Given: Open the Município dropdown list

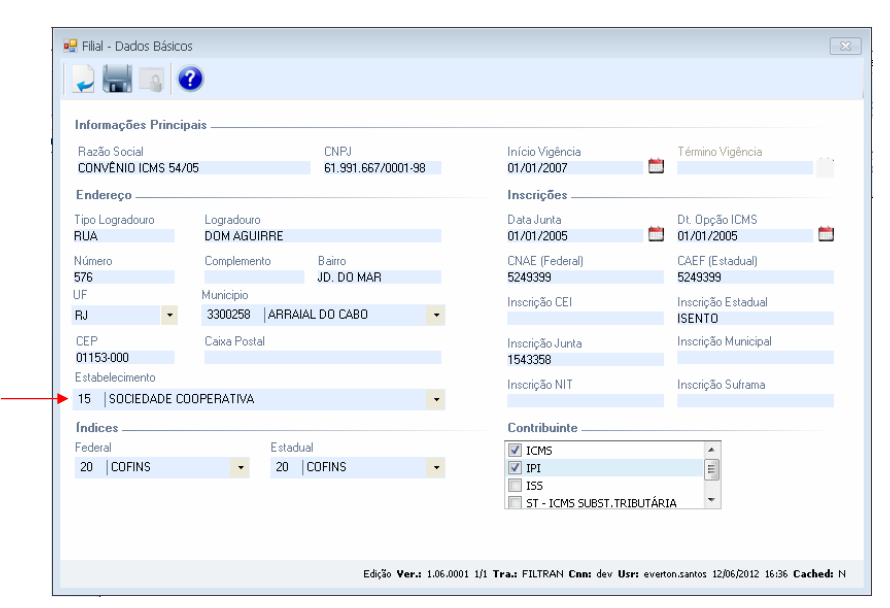Looking at the screenshot, I should click(x=435, y=316).
